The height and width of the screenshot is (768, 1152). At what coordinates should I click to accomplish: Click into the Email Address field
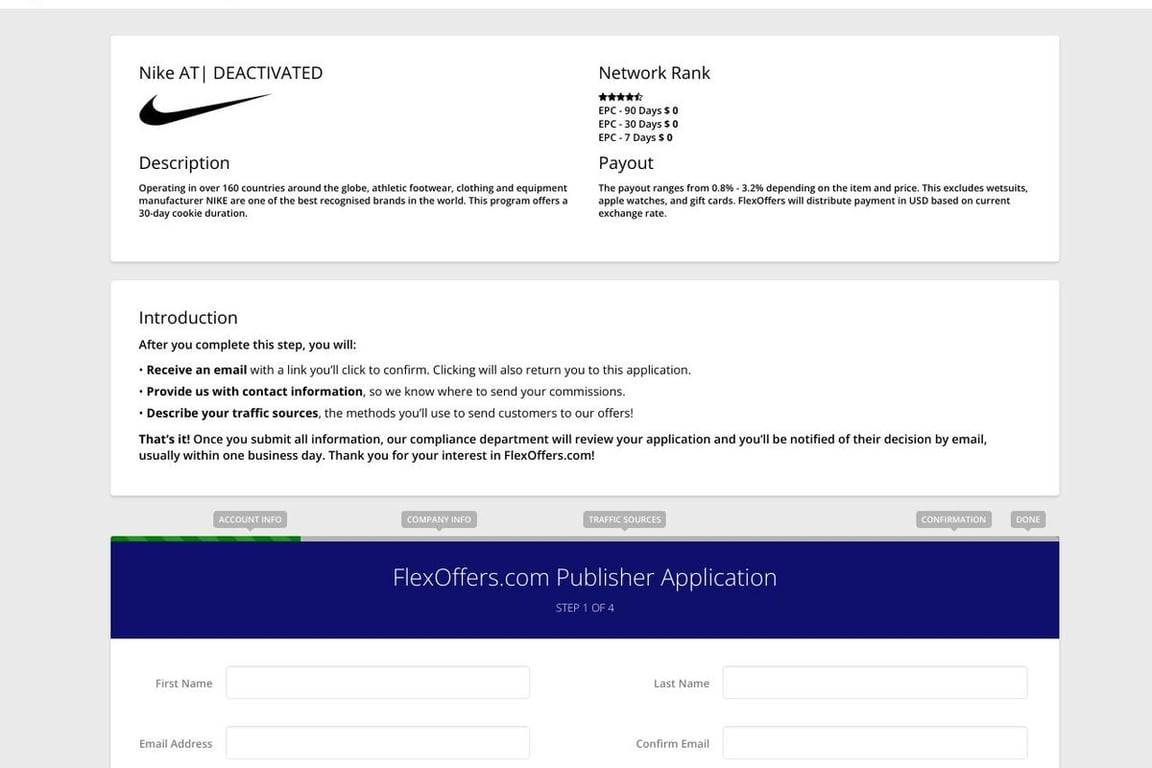377,743
